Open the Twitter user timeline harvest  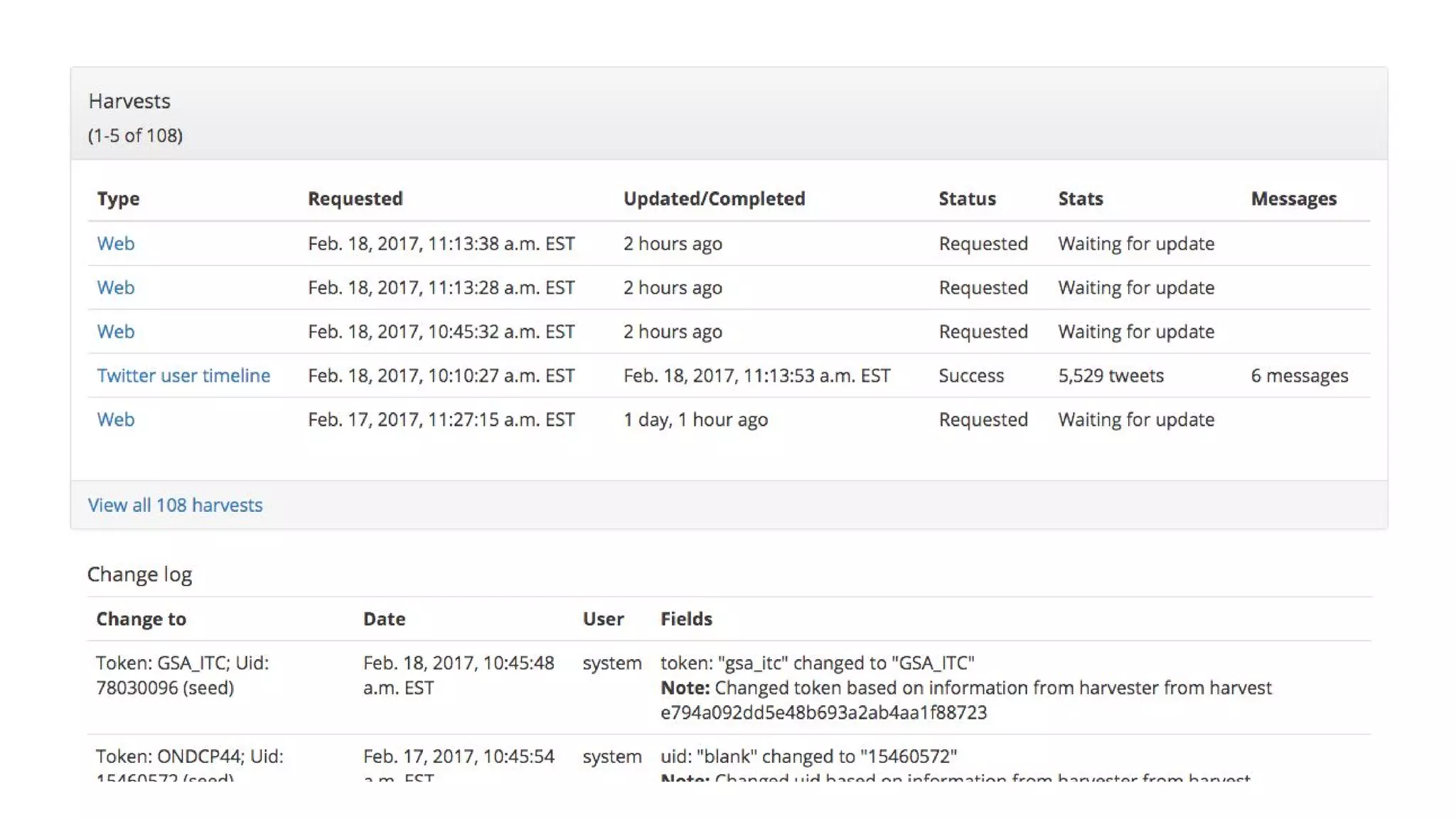tap(183, 375)
